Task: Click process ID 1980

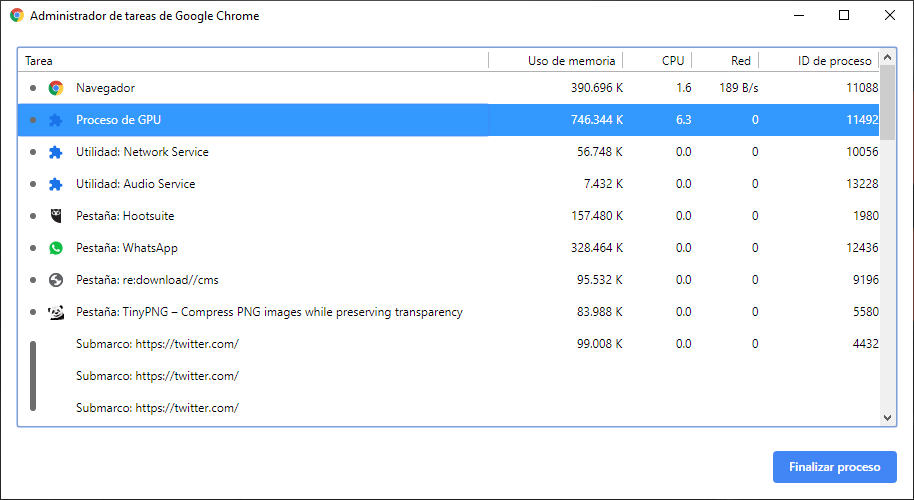Action: [x=866, y=216]
